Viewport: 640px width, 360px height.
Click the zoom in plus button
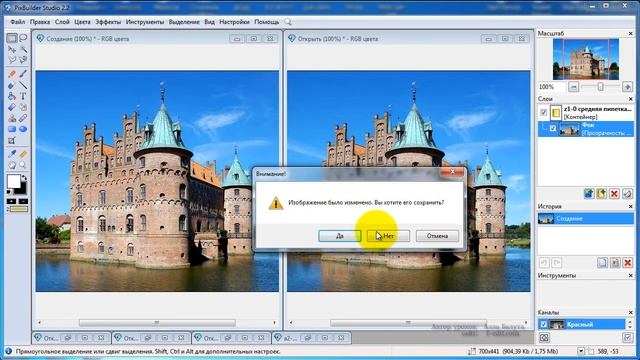[627, 87]
